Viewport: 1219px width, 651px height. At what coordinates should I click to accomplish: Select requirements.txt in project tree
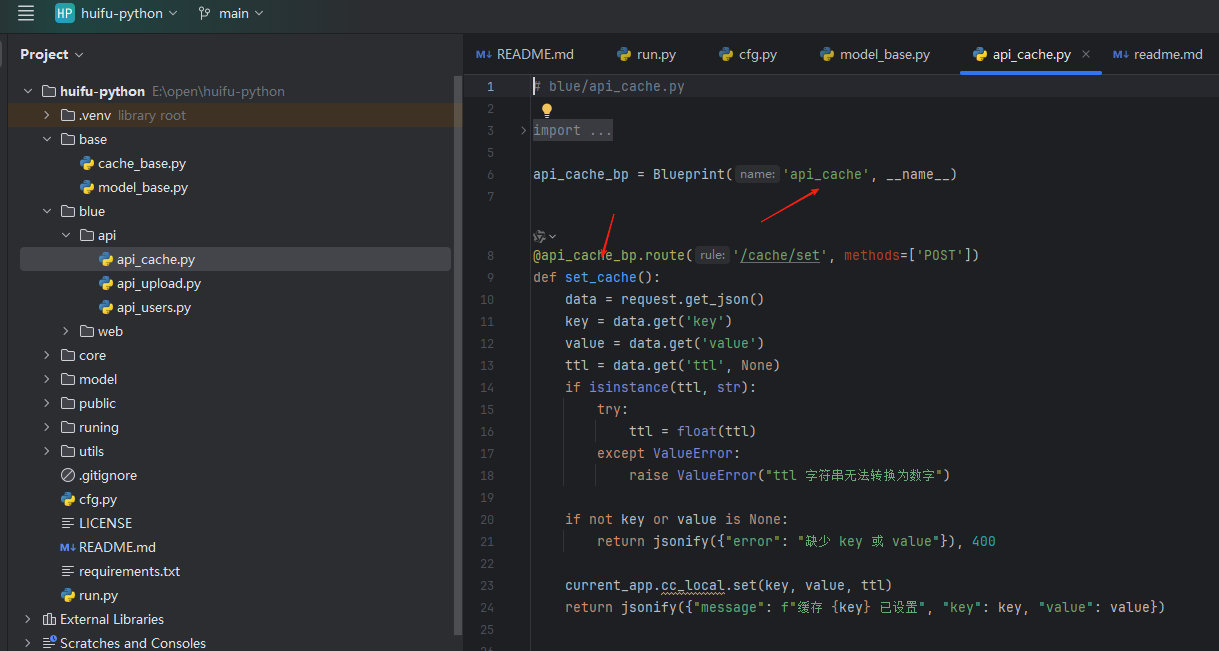[129, 571]
